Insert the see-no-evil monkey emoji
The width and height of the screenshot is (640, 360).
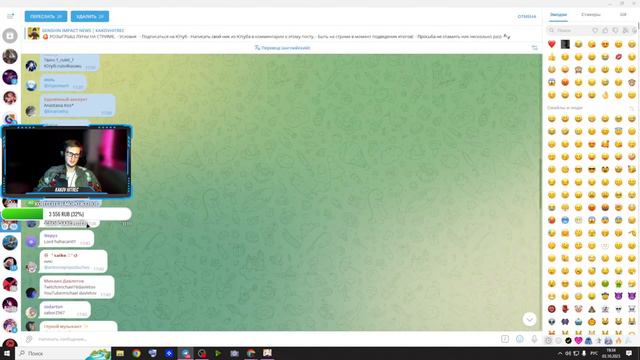(578, 70)
